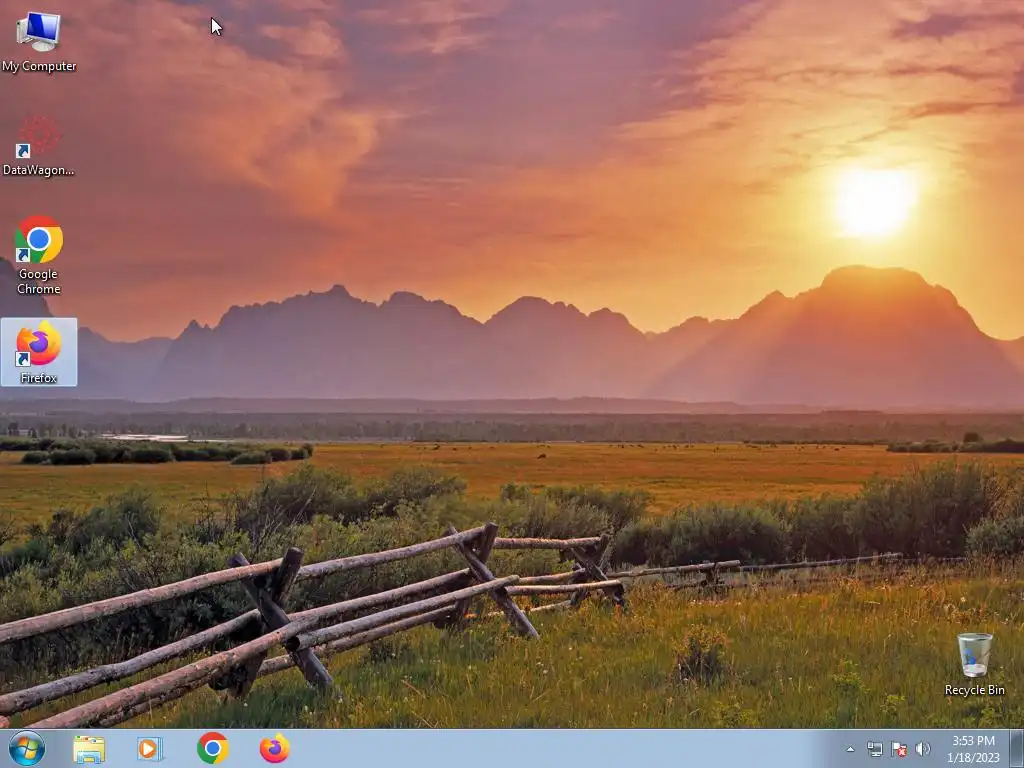Select the Google Chrome desktop shortcut
The width and height of the screenshot is (1024, 768).
point(39,255)
